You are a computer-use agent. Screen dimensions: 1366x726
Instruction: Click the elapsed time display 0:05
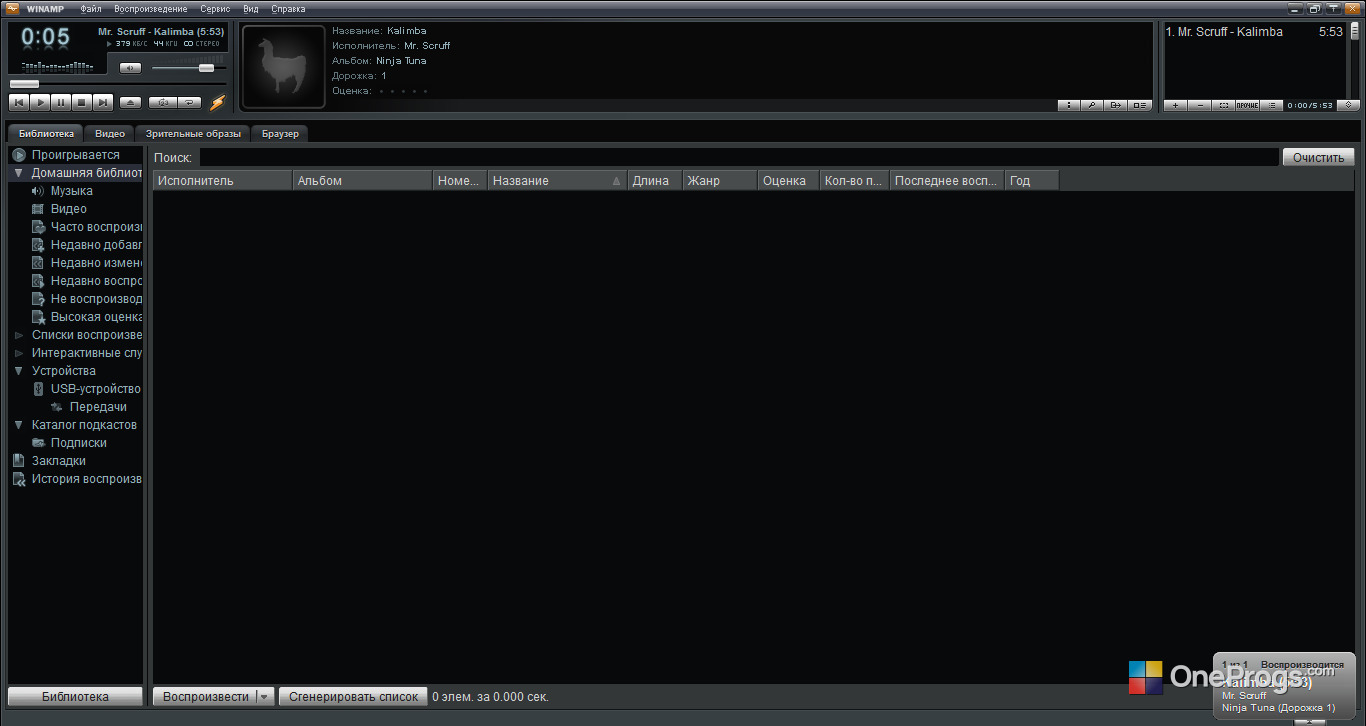click(x=46, y=38)
